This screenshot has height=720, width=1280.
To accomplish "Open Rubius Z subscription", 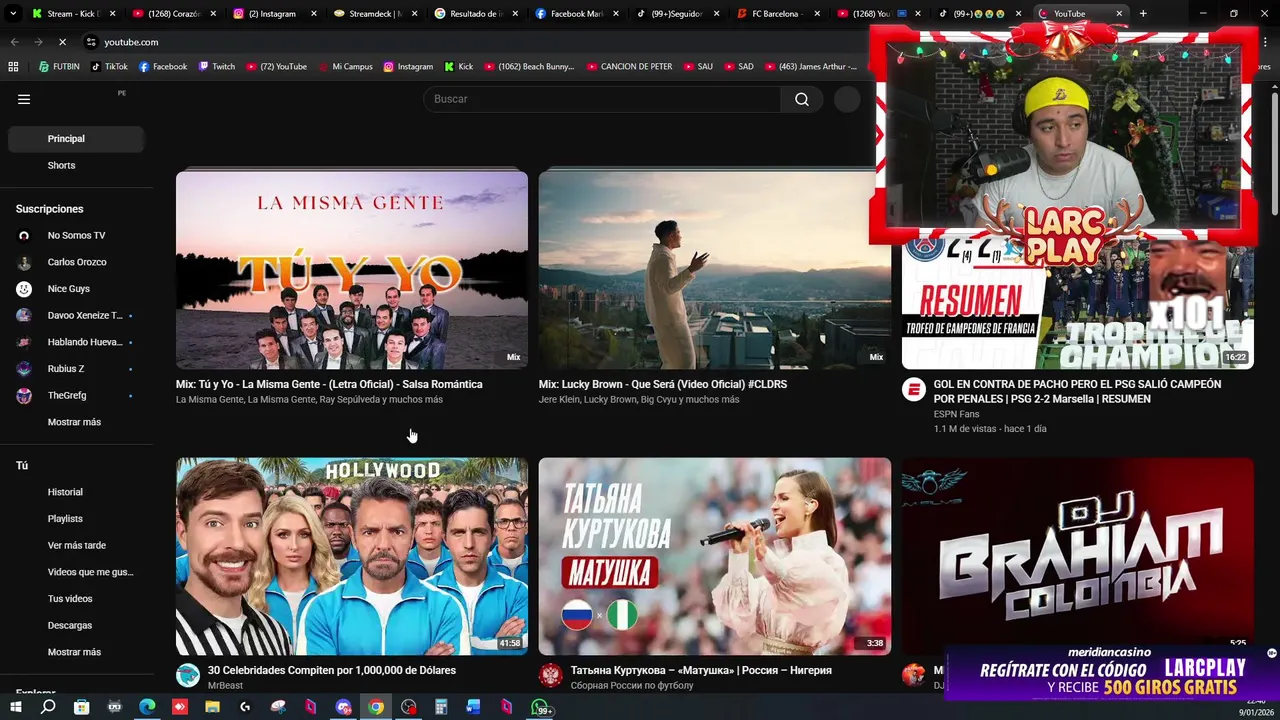I will 76,369.
